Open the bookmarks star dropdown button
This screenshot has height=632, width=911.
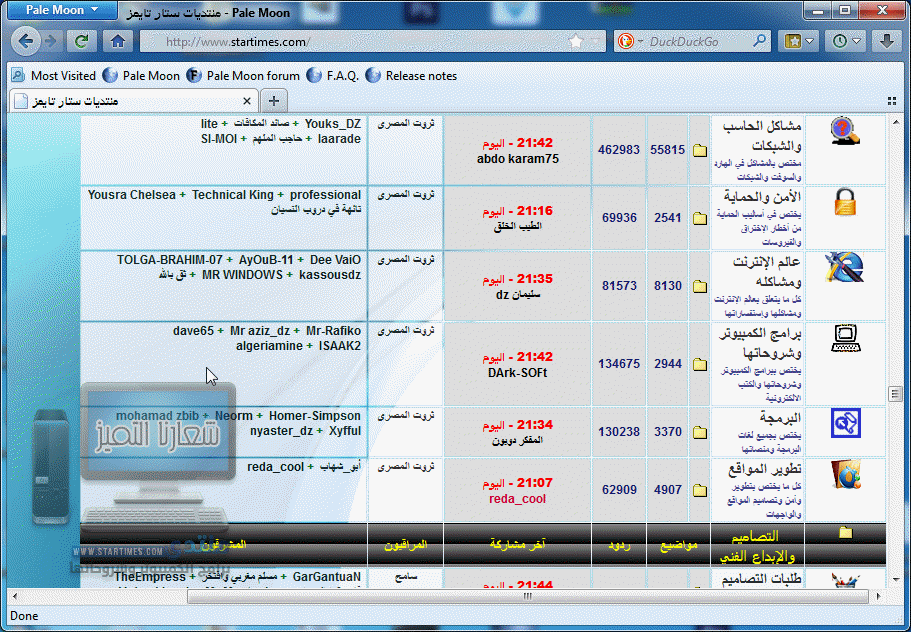tap(798, 41)
